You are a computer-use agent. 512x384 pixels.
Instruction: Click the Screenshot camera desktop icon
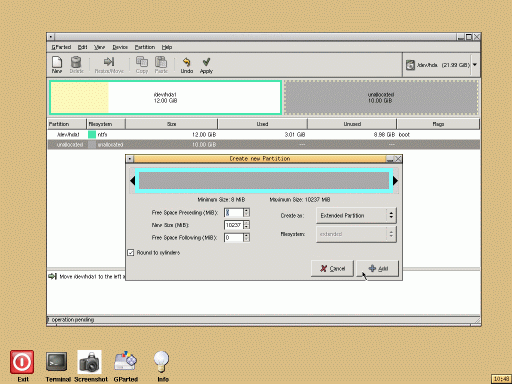pyautogui.click(x=89, y=362)
